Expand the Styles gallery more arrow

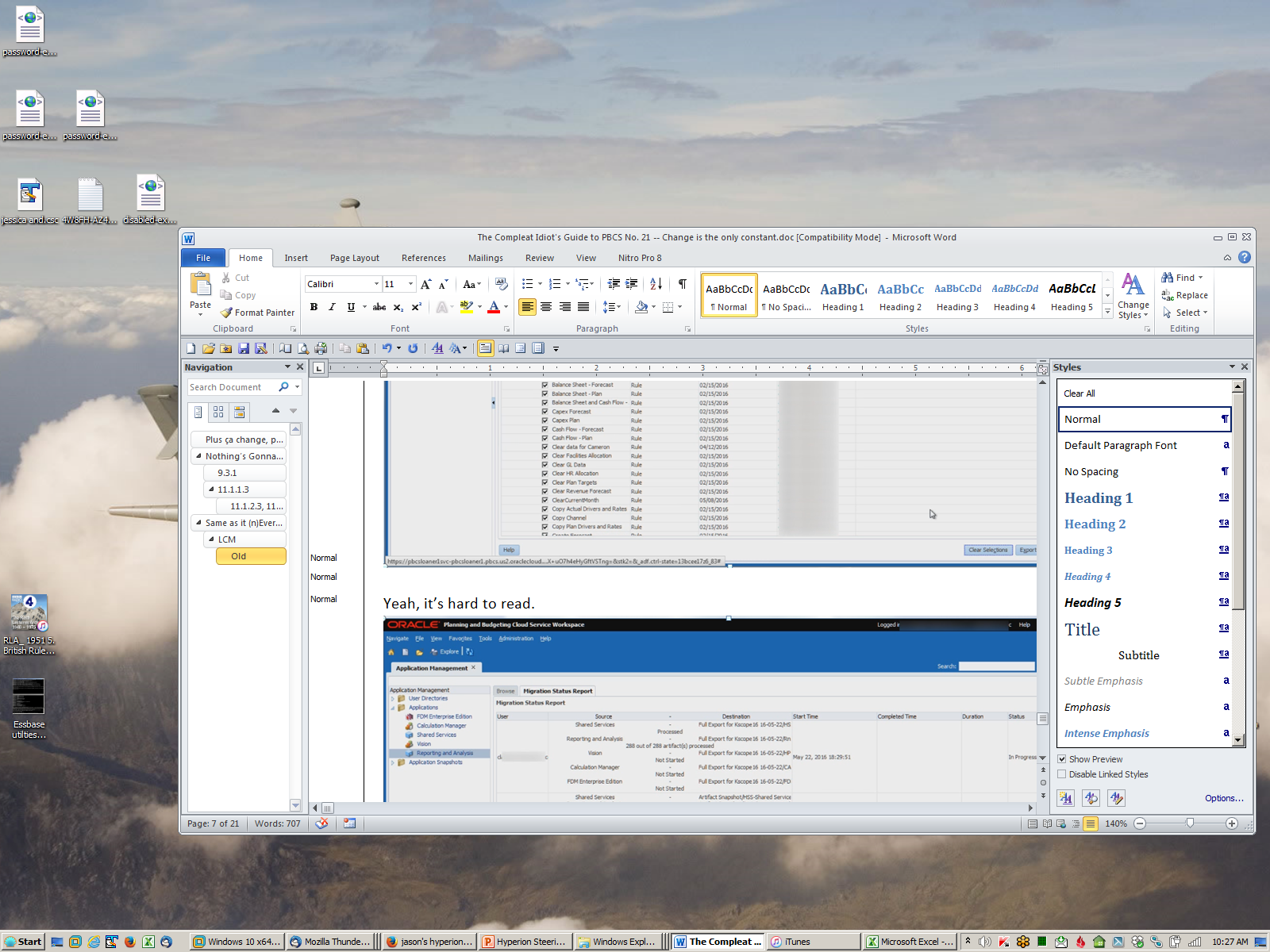pyautogui.click(x=1108, y=312)
